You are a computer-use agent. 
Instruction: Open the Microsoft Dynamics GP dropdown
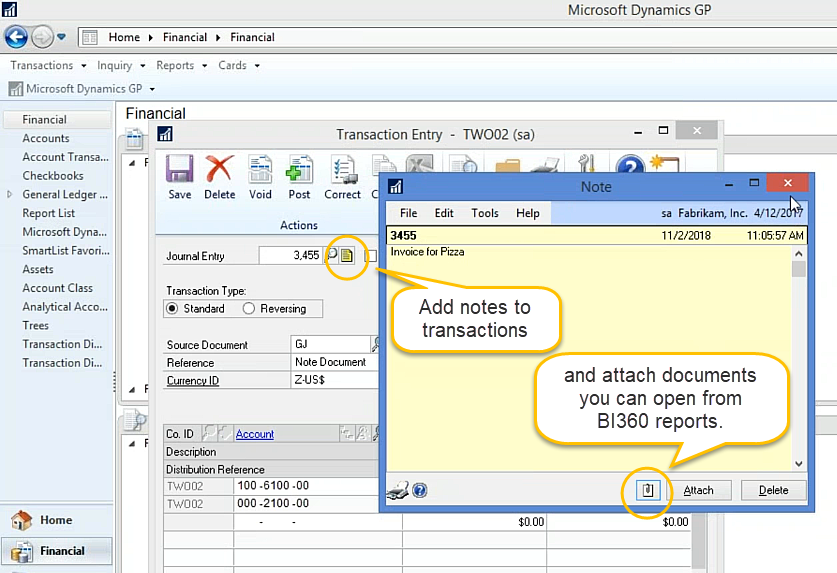point(77,89)
